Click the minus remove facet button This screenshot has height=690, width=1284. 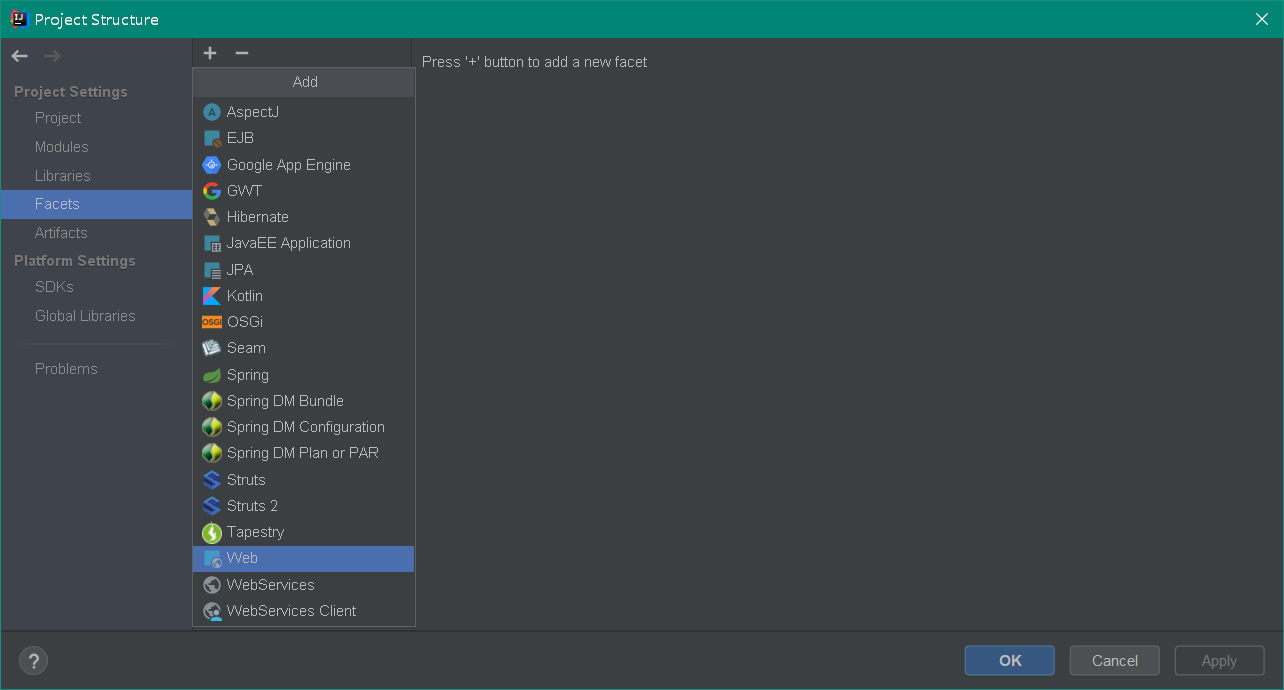click(x=242, y=53)
